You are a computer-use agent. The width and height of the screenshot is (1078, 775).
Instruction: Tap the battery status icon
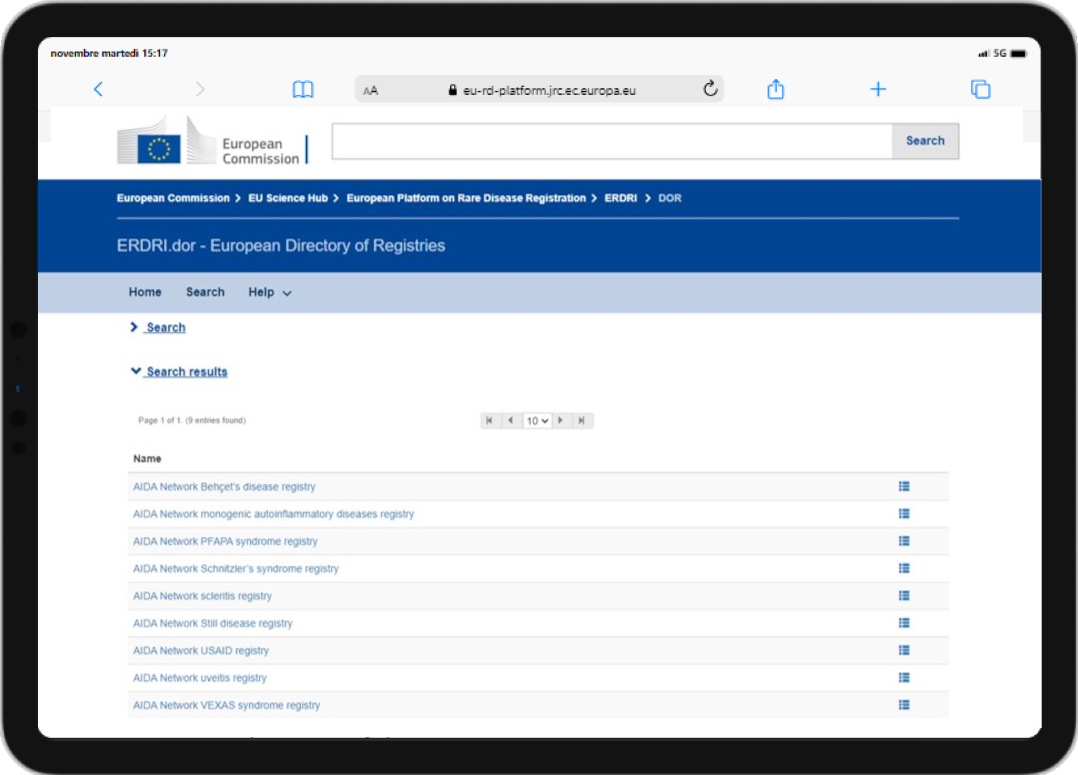1018,54
